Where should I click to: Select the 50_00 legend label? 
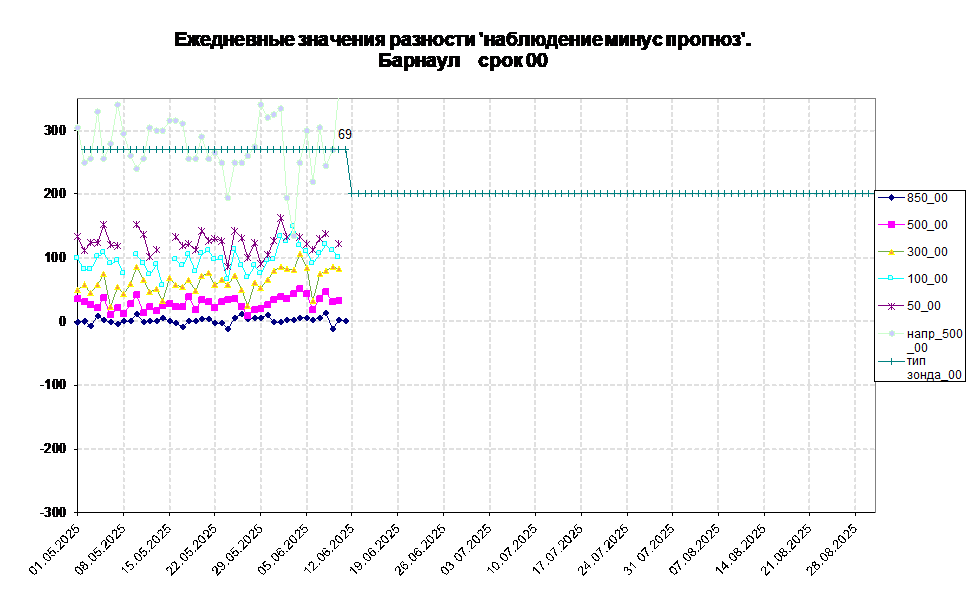tap(923, 306)
